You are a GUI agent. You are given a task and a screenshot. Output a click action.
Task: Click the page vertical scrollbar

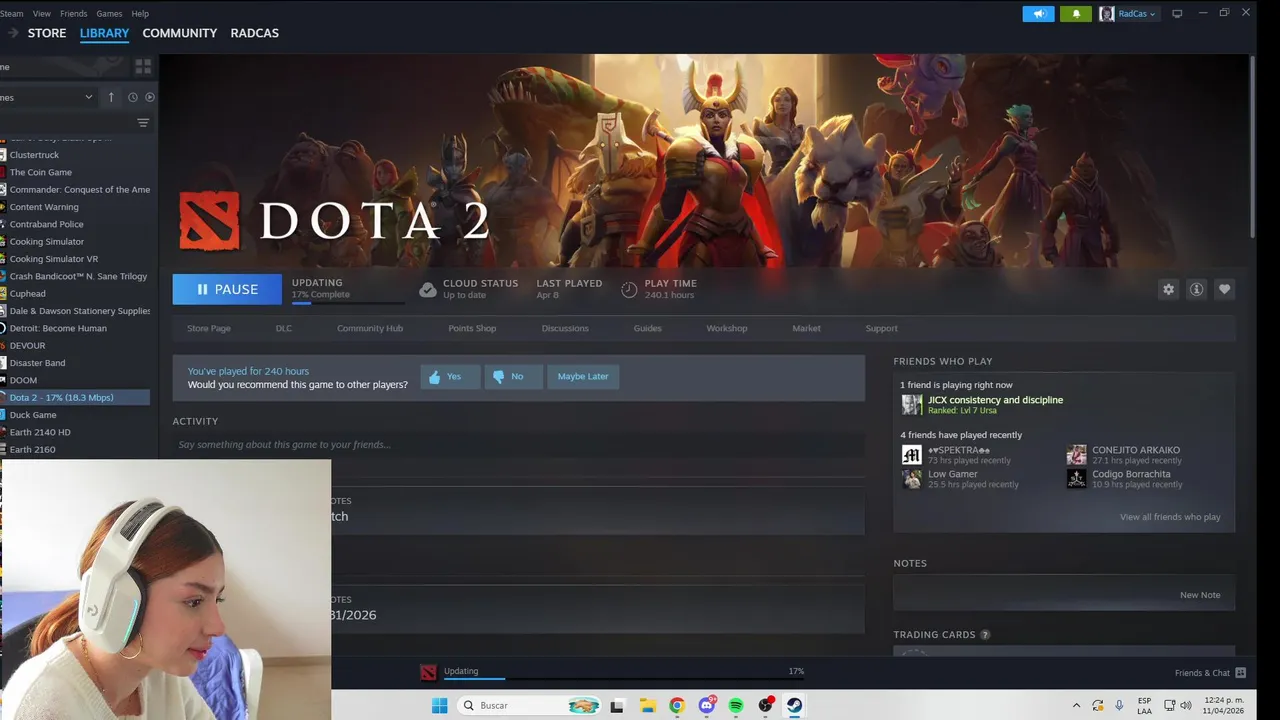[1252, 146]
